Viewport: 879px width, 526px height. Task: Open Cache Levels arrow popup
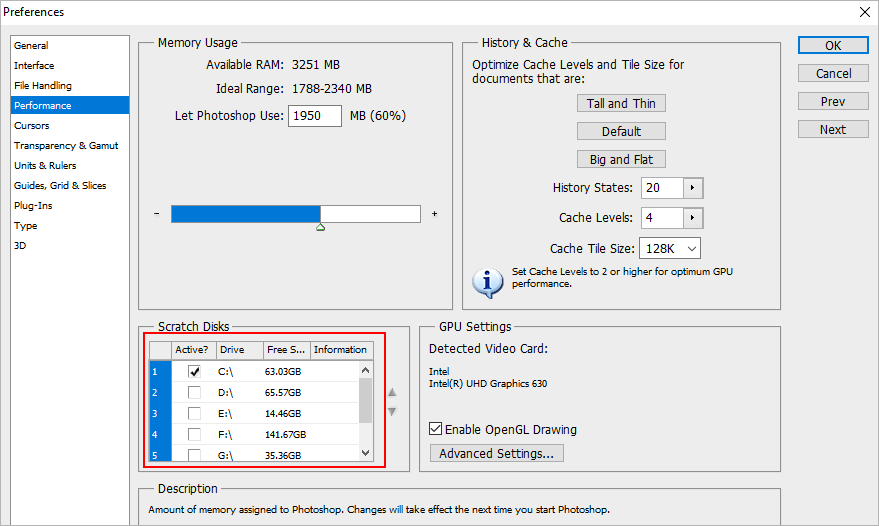(x=693, y=218)
